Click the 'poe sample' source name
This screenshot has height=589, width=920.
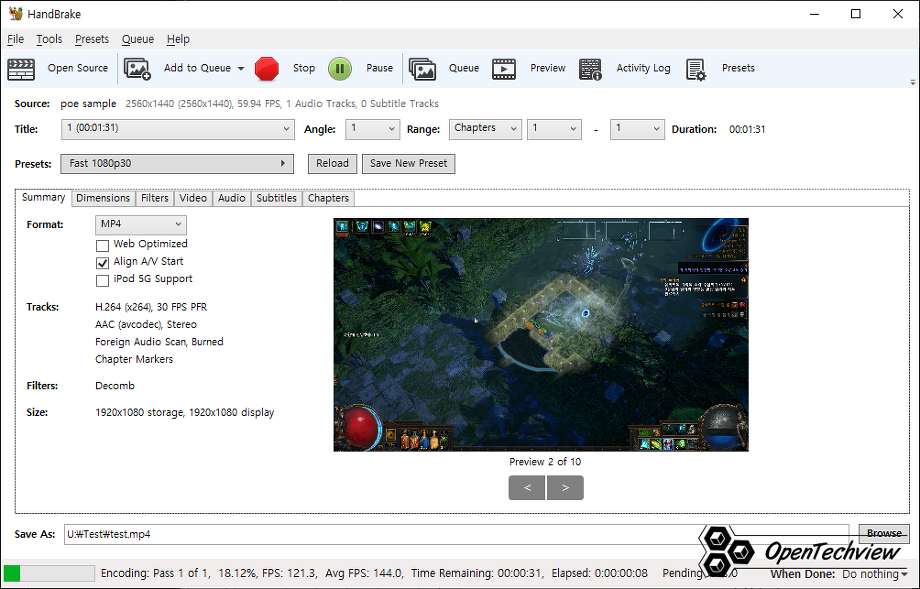[x=88, y=104]
